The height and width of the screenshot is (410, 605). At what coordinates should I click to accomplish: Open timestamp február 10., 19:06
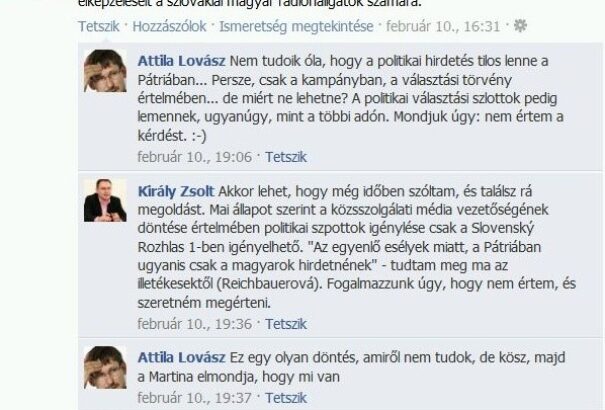point(195,157)
